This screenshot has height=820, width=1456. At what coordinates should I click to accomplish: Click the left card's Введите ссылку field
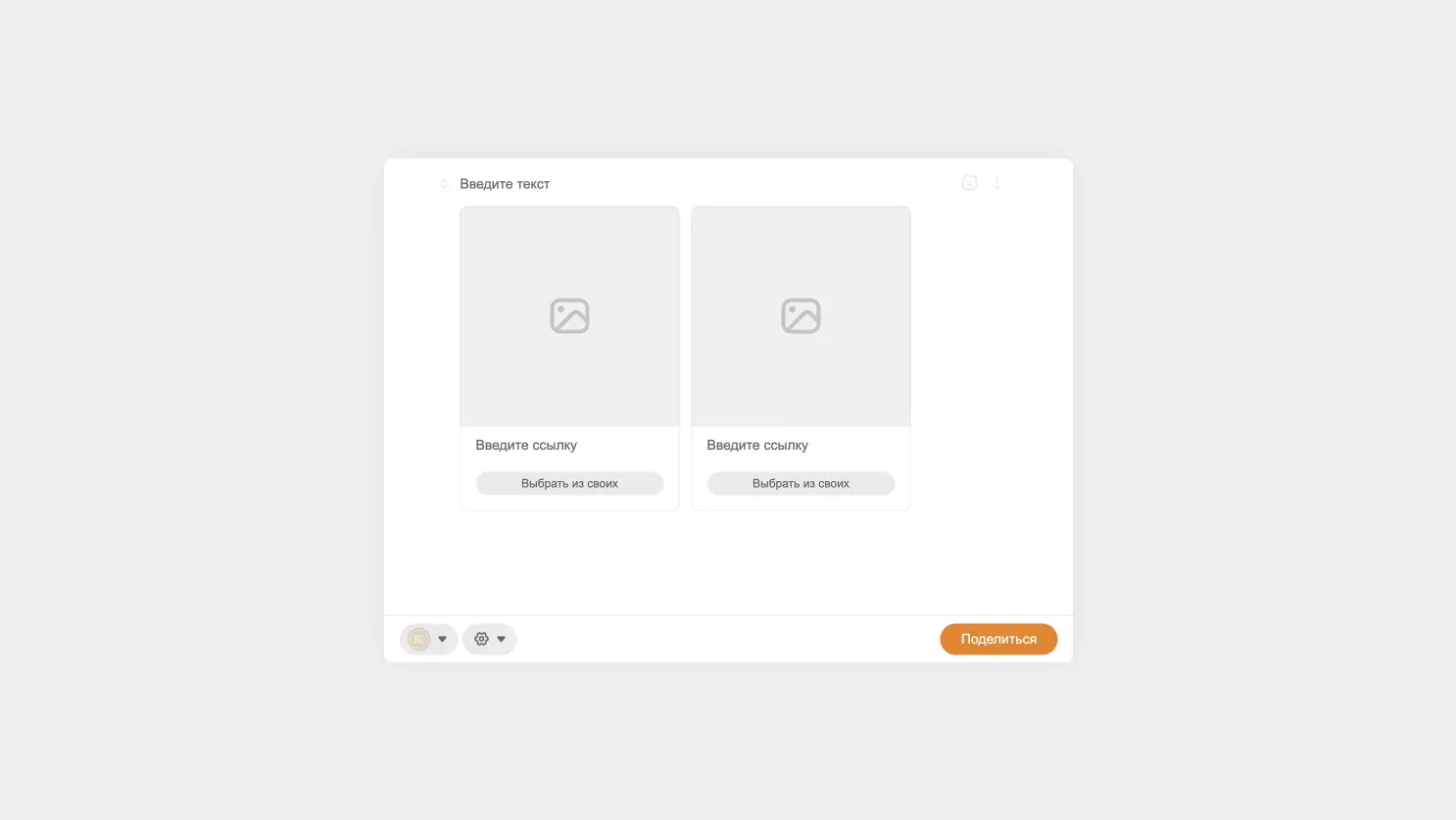coord(569,445)
